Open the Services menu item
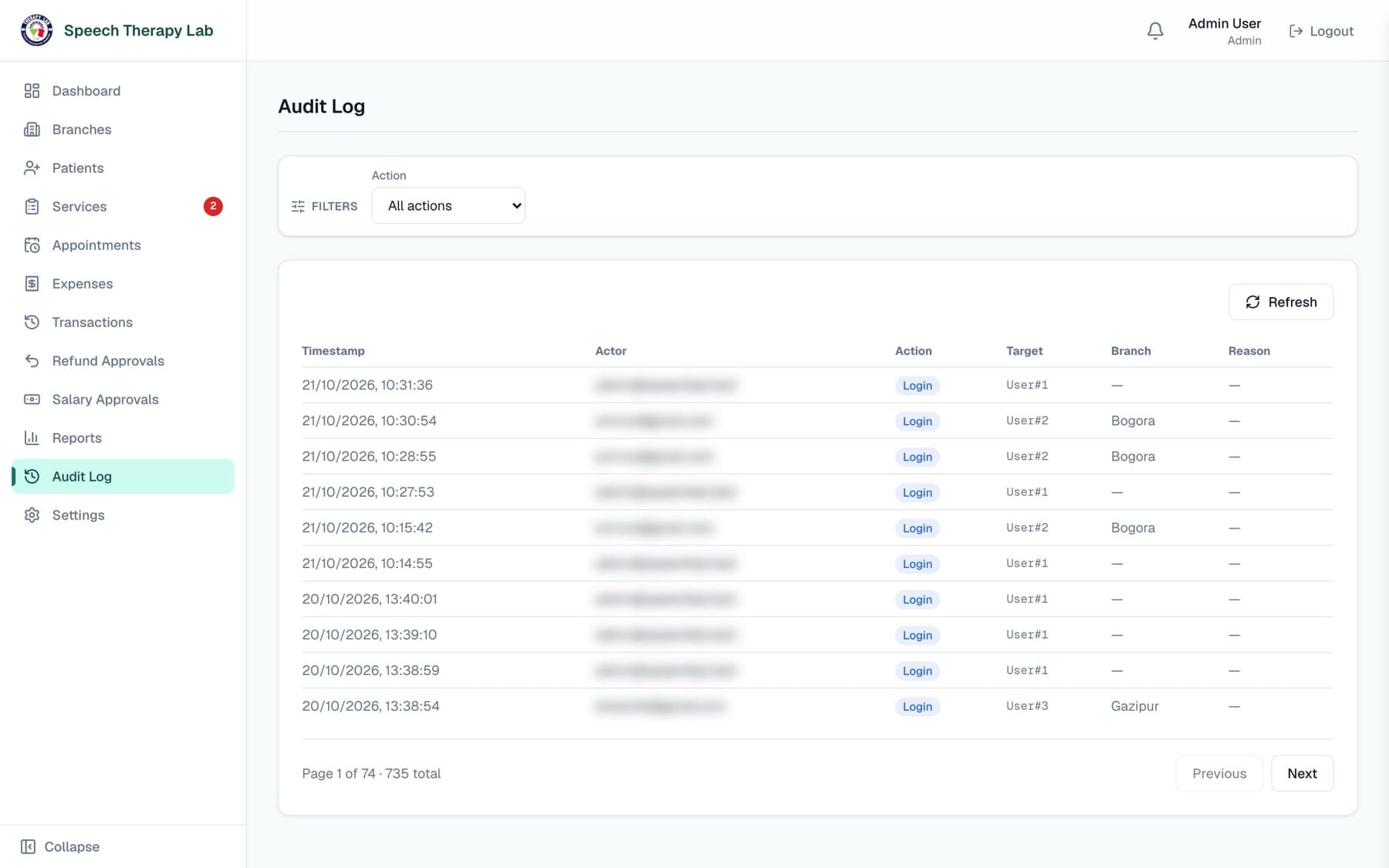The width and height of the screenshot is (1389, 868). coord(123,207)
